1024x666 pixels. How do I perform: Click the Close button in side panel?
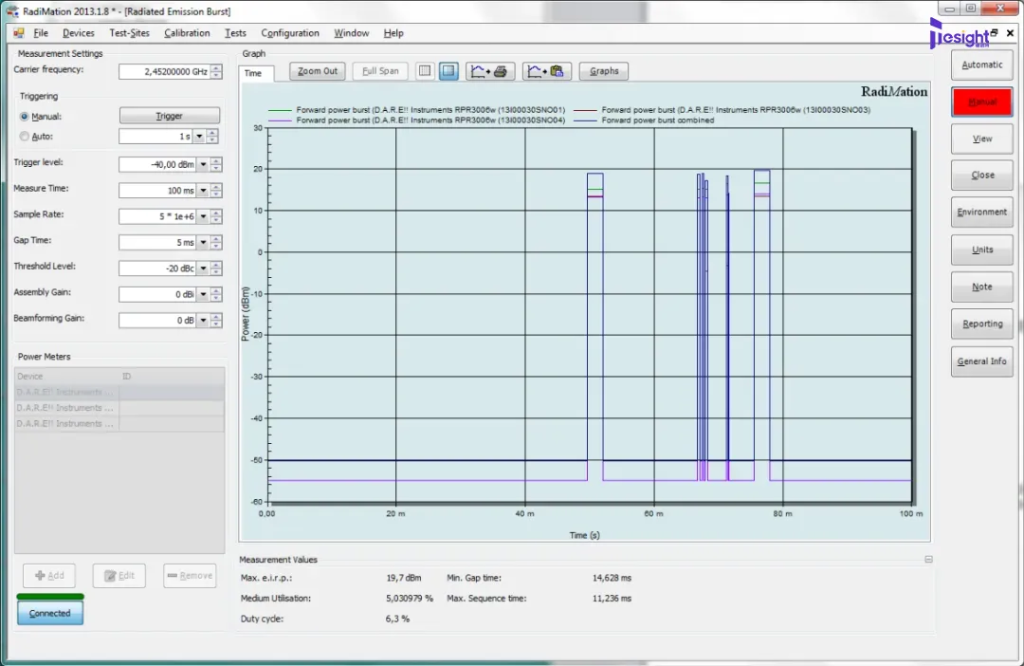pos(982,175)
